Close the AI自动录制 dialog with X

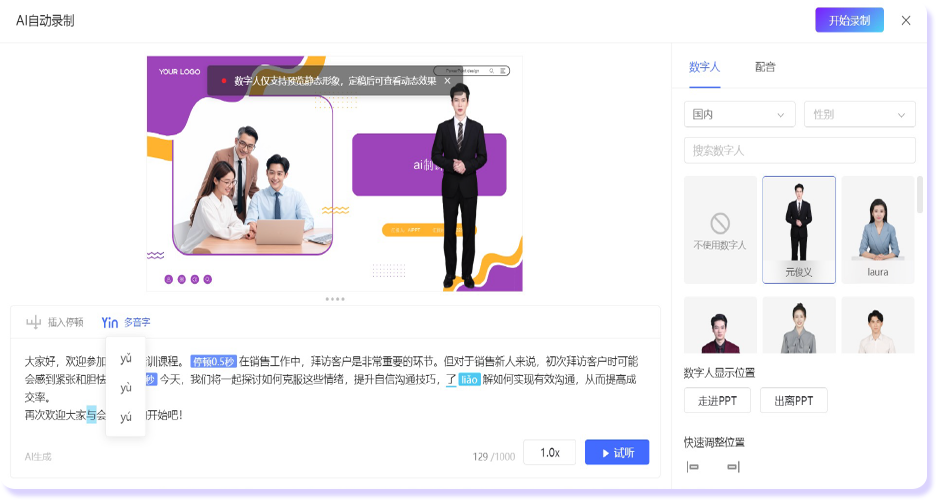pyautogui.click(x=905, y=20)
